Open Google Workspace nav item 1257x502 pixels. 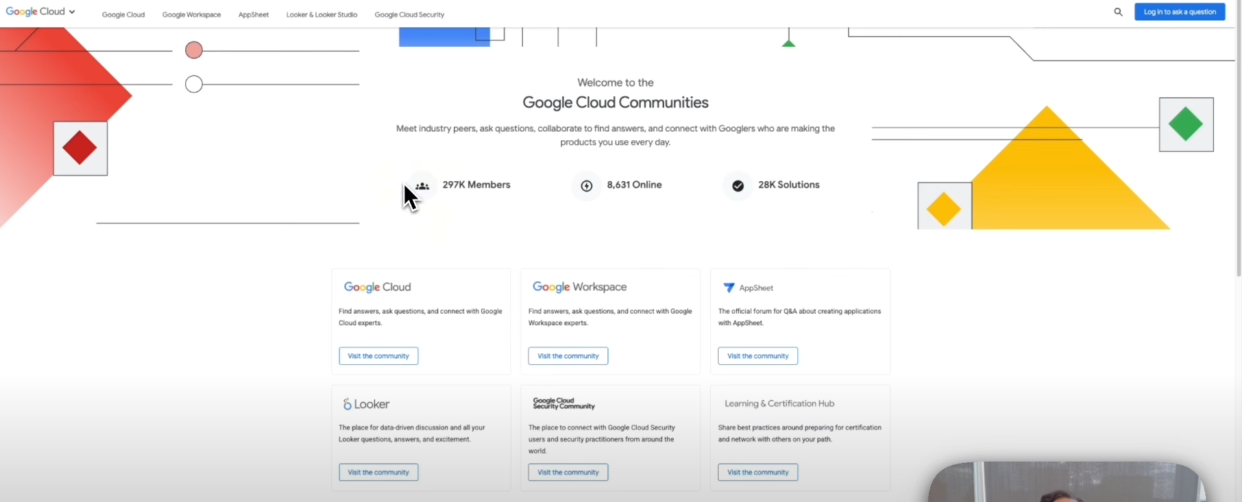[x=191, y=14]
